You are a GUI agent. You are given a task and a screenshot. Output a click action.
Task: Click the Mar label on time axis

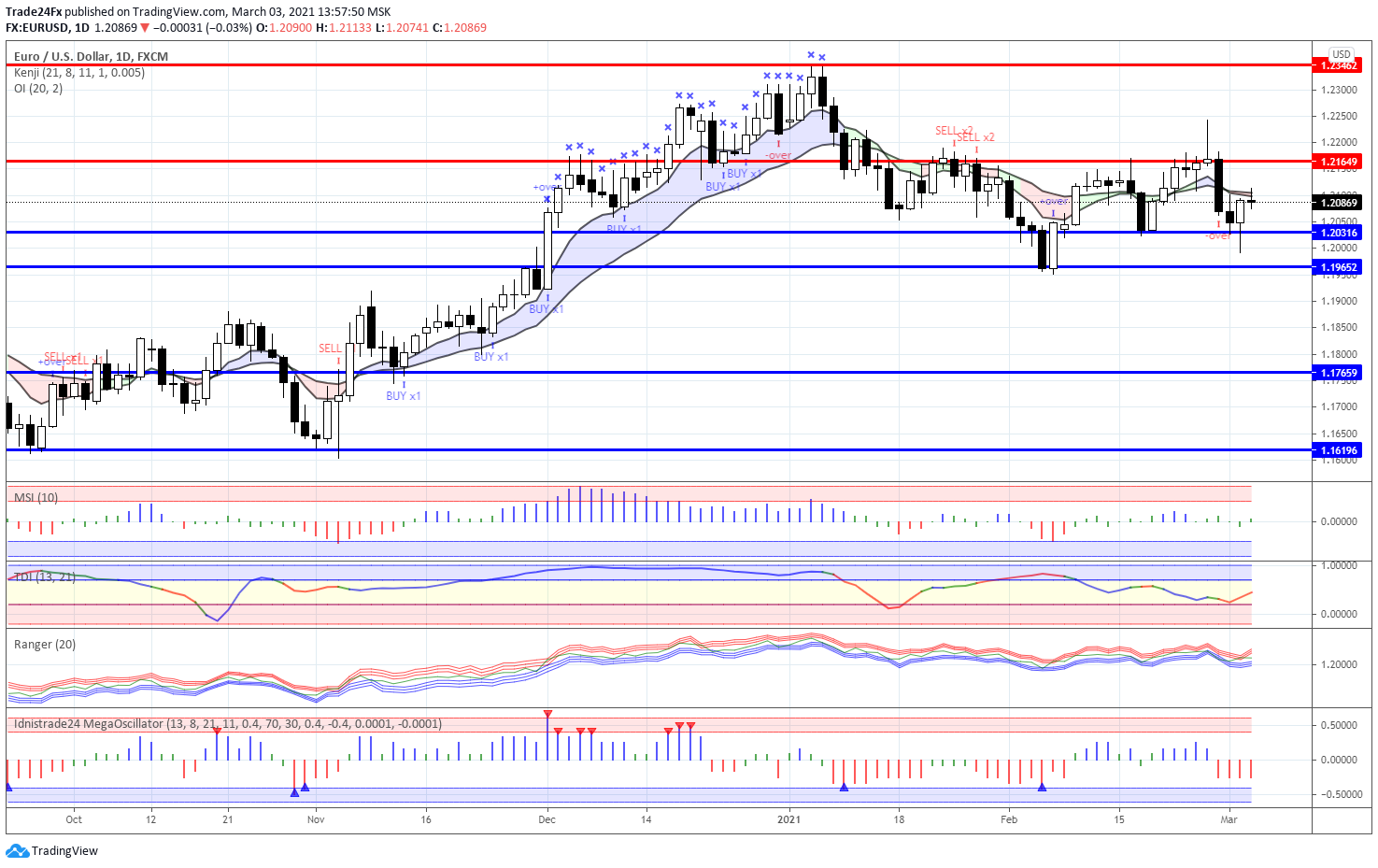[x=1229, y=819]
